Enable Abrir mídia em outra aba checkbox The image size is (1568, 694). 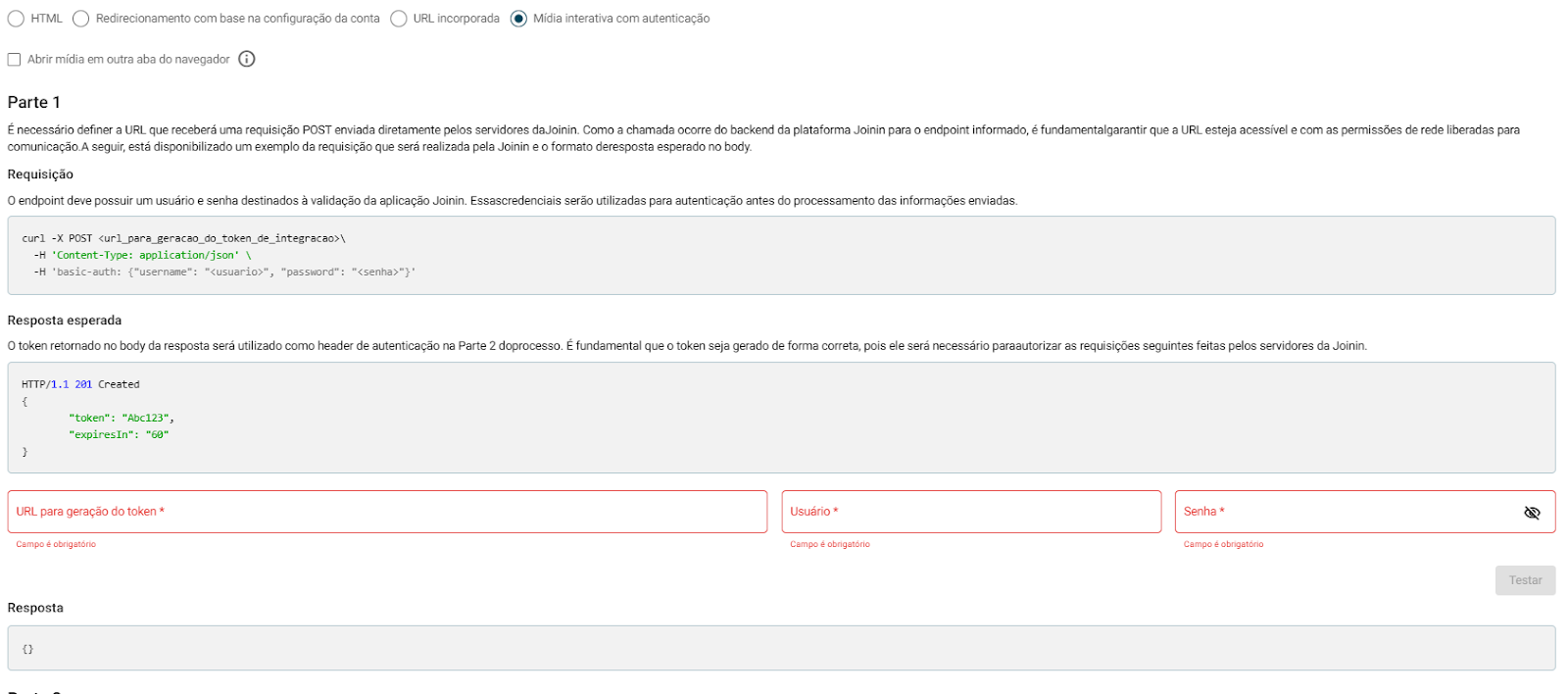15,60
